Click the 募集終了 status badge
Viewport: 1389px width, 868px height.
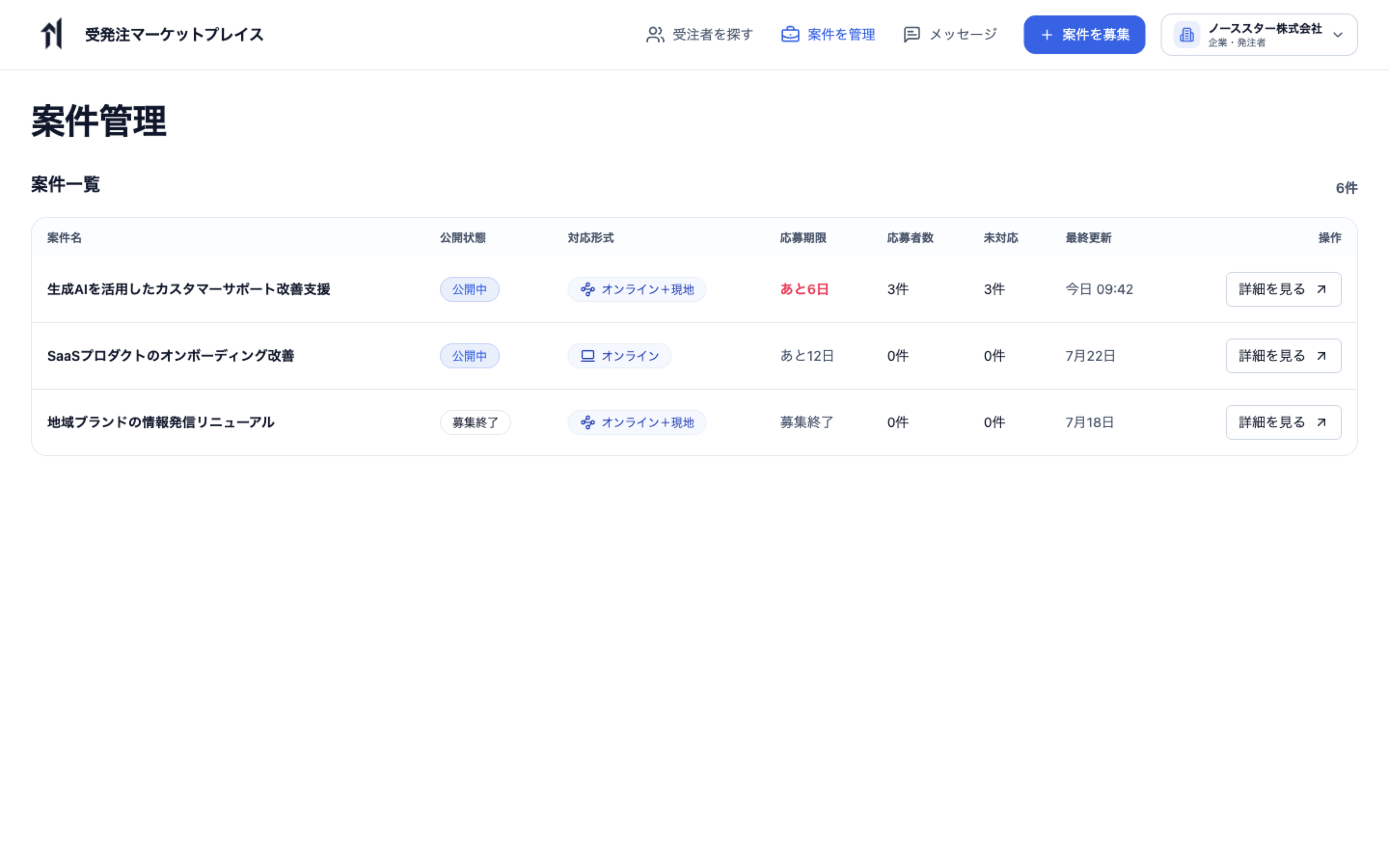coord(475,422)
